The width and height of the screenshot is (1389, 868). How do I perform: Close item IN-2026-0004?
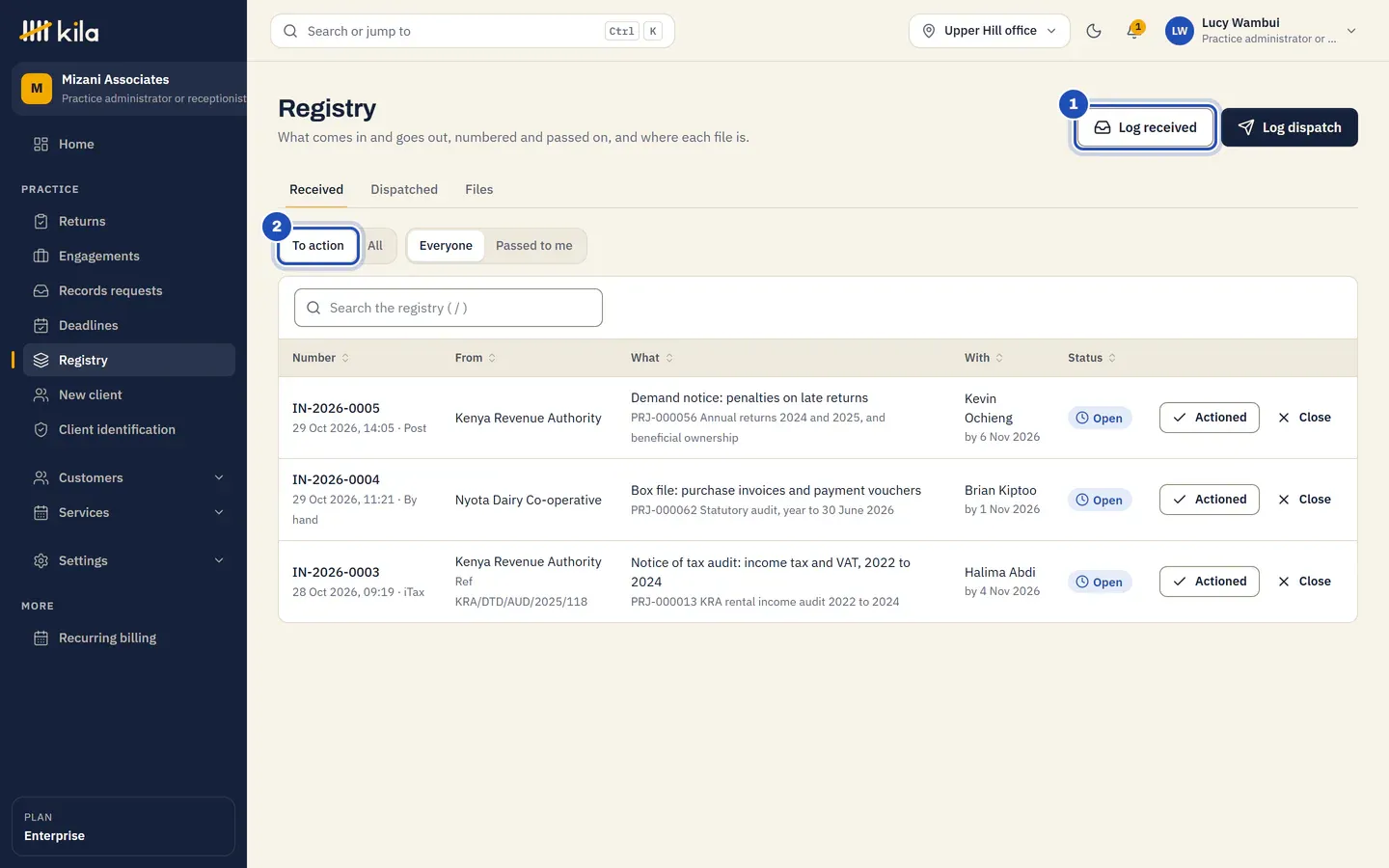coord(1304,500)
